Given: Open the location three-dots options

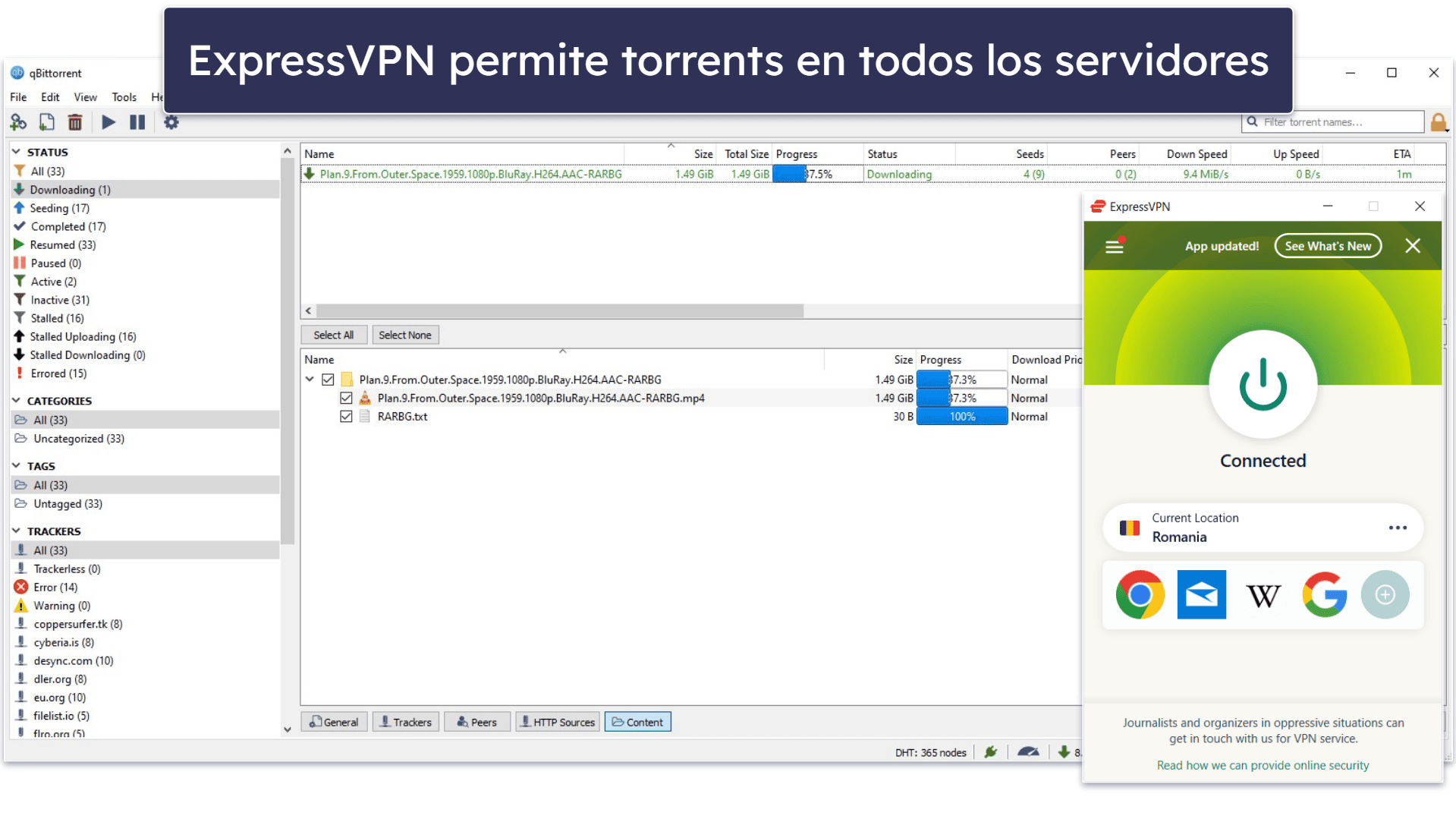Looking at the screenshot, I should 1398,528.
